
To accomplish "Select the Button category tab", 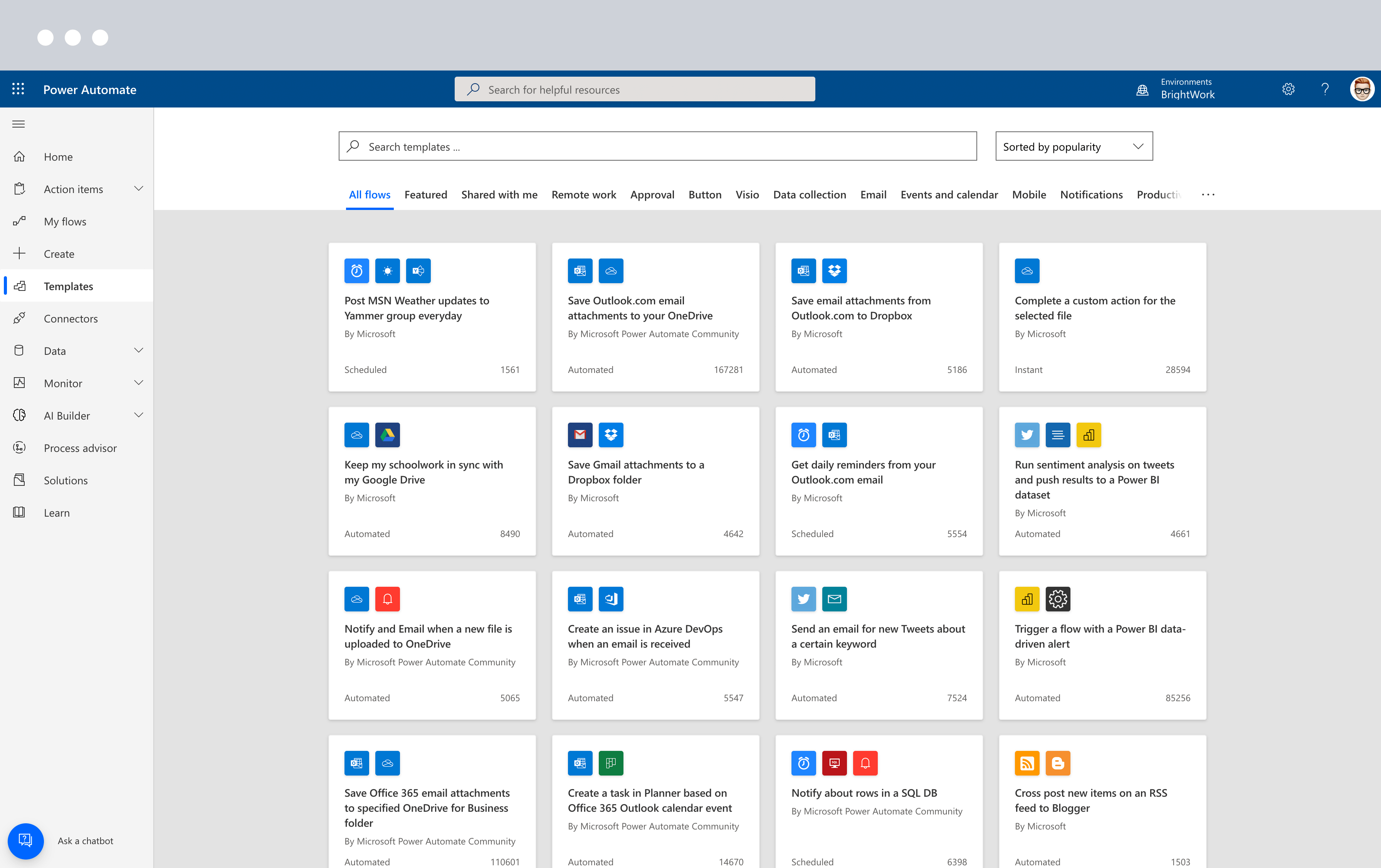I will click(705, 194).
